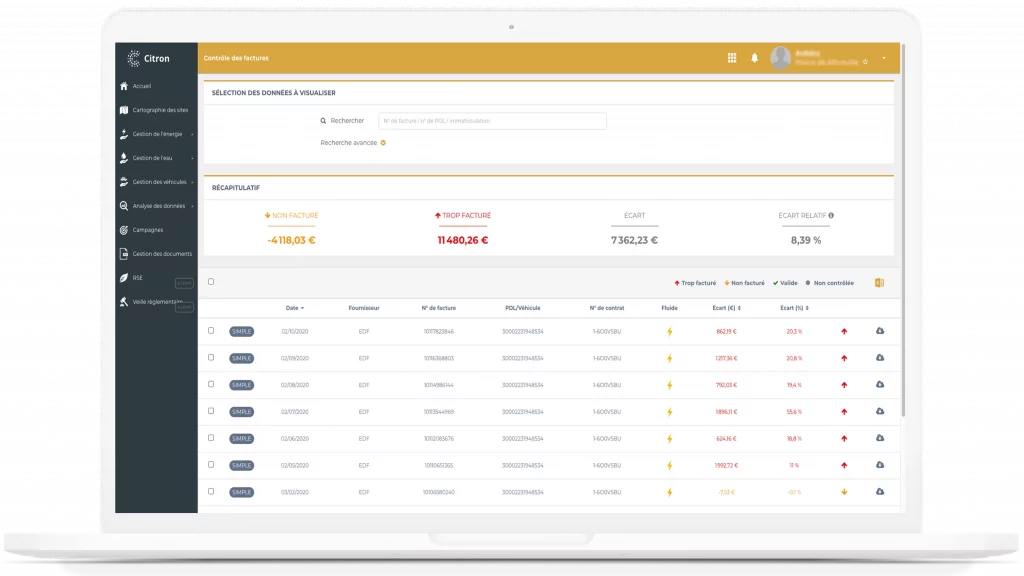
Task: Expand the Gestion de l'énergie submenu
Action: click(158, 134)
